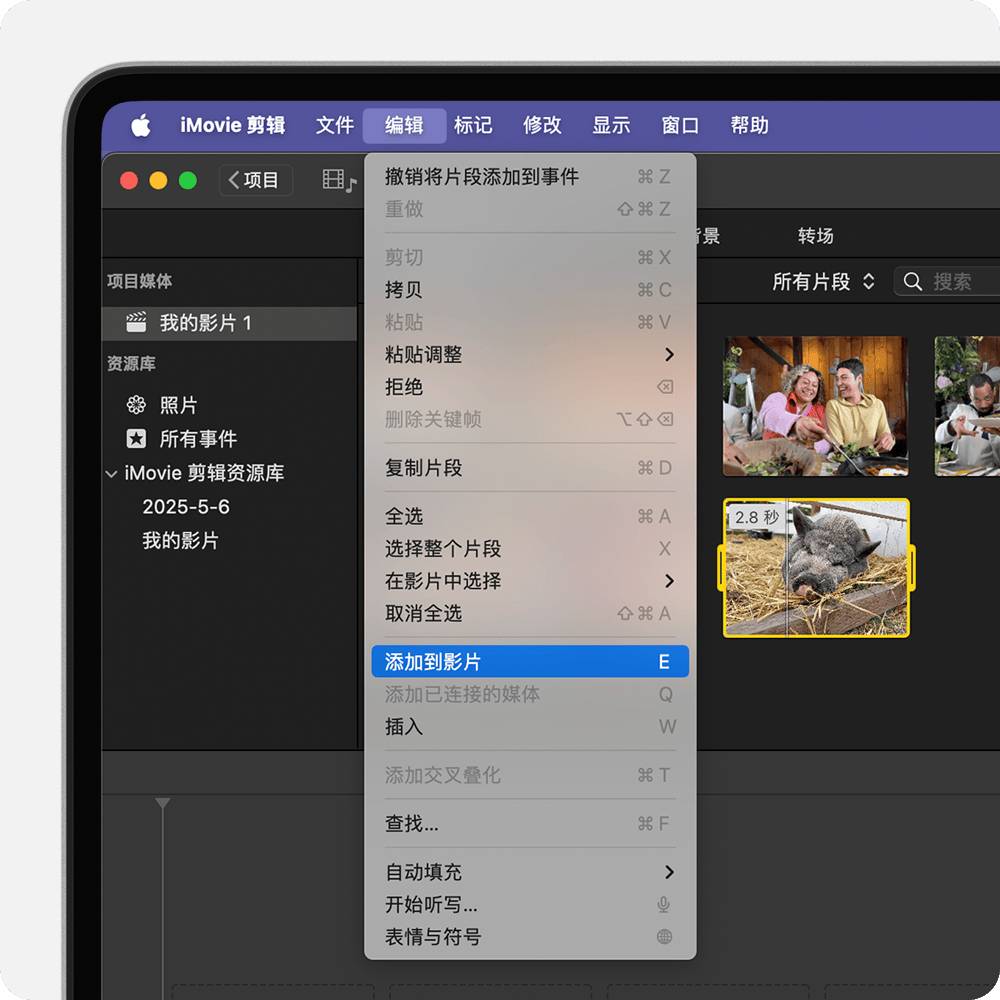
Task: Go back to 项目 browser
Action: point(256,180)
